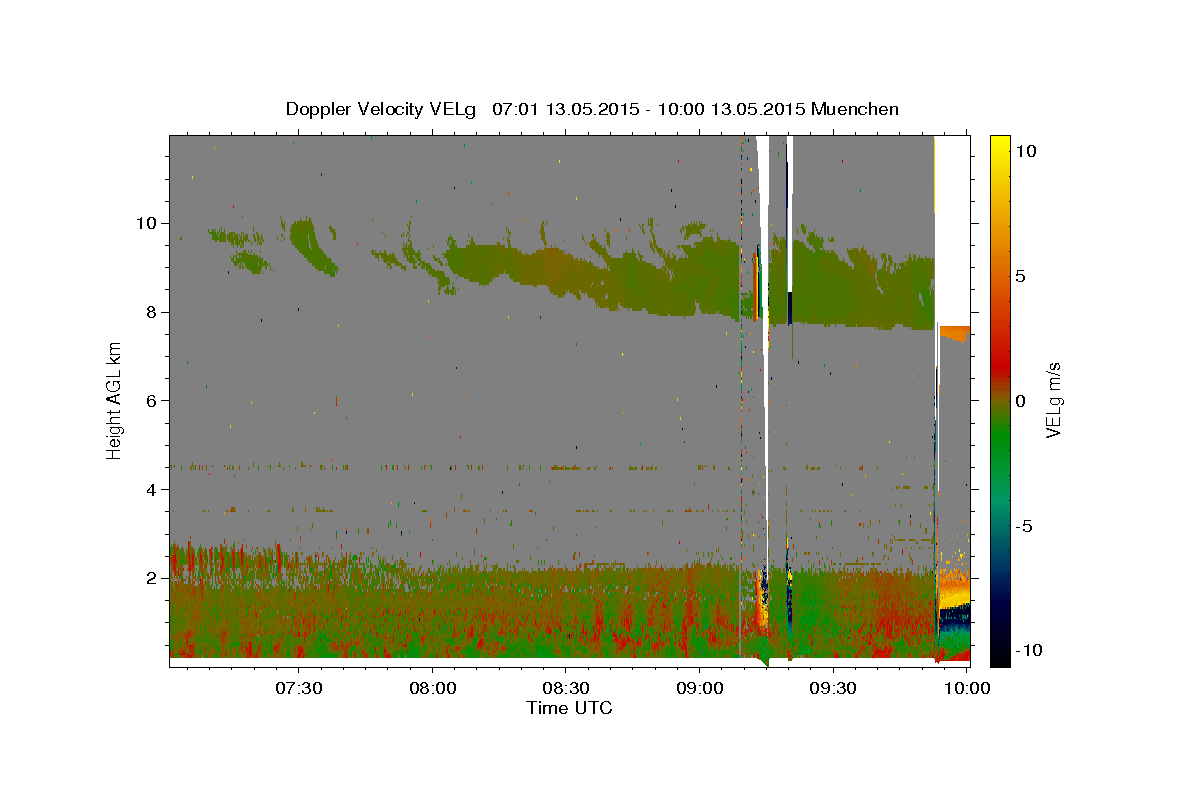Click the 'VELg m/s' colorbar label
Viewport: 1200px width, 800px height.
coord(1053,400)
